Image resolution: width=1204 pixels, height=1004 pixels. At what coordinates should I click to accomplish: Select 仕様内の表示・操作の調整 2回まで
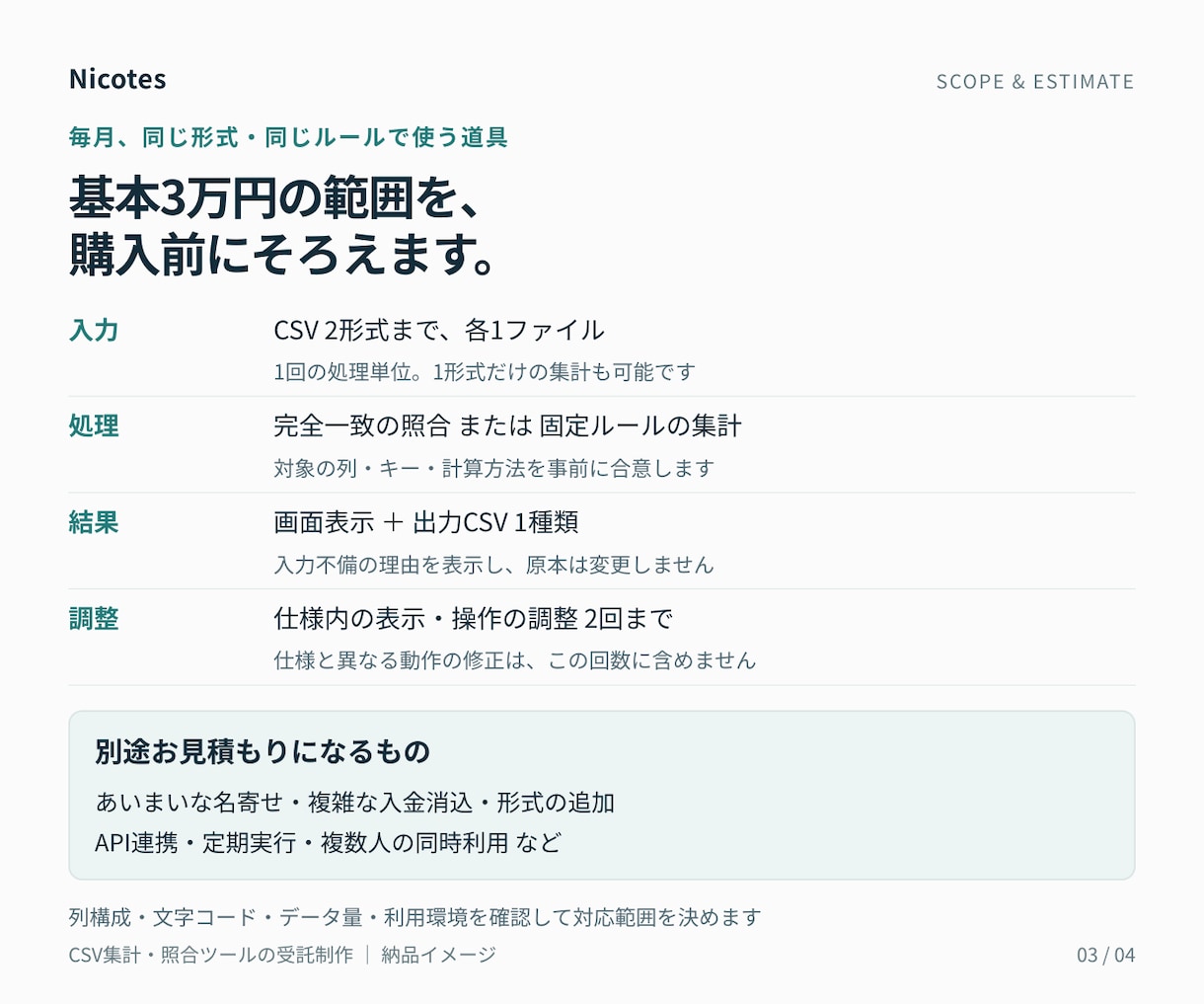(474, 618)
